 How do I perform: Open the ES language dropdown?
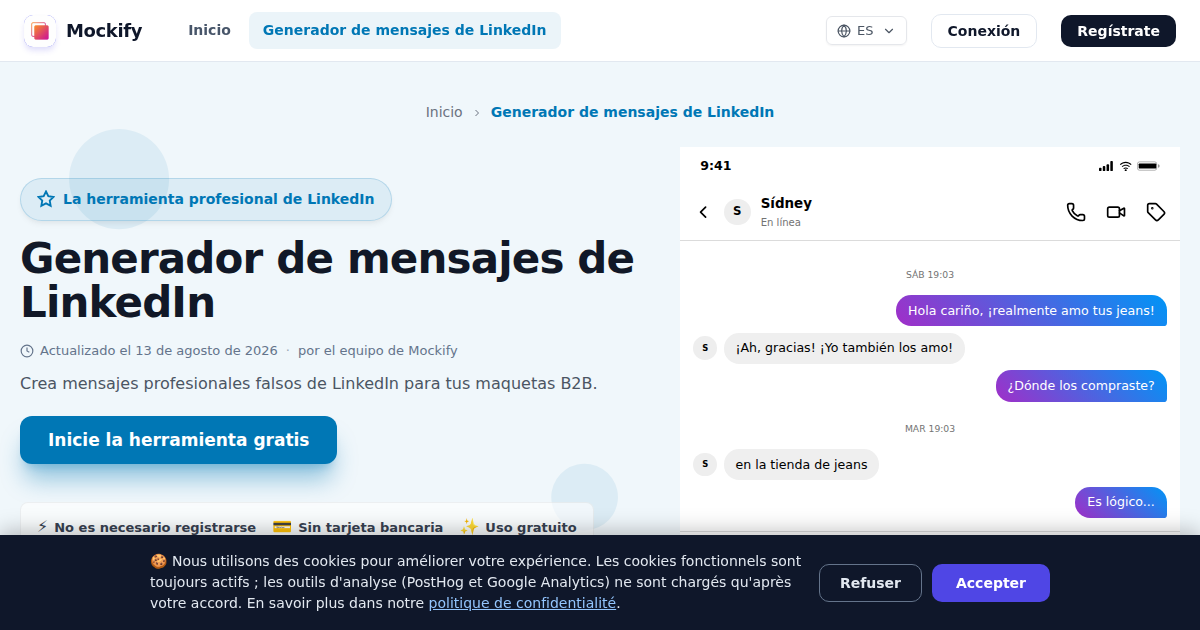(x=866, y=31)
